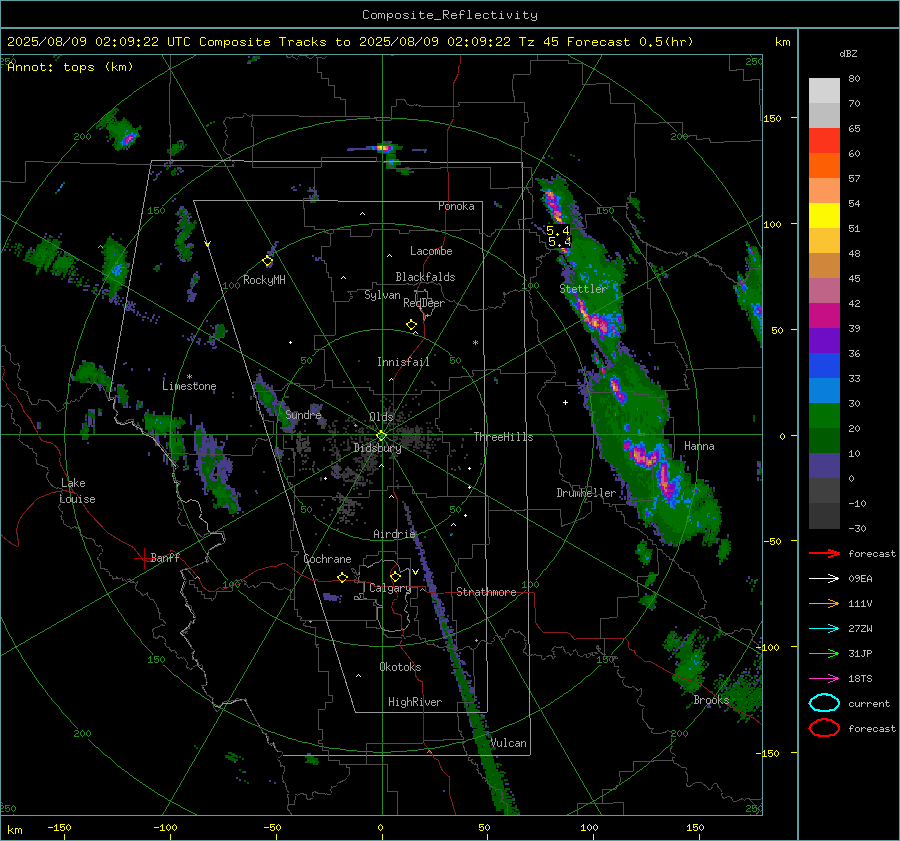Click the cyan 27ZW arrow legend icon
900x841 pixels.
coord(824,629)
